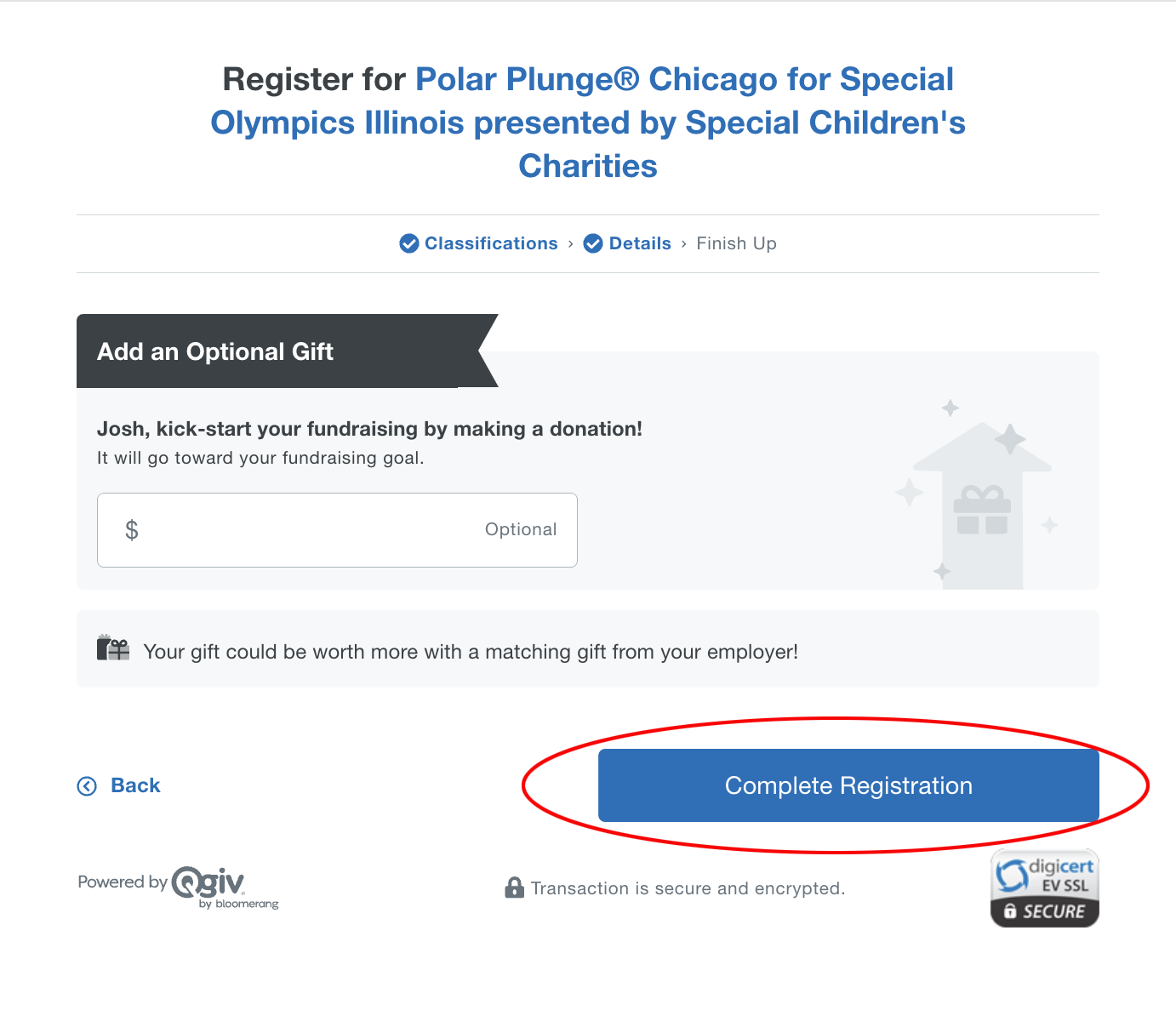Click the dollar sign in donation field

click(133, 529)
